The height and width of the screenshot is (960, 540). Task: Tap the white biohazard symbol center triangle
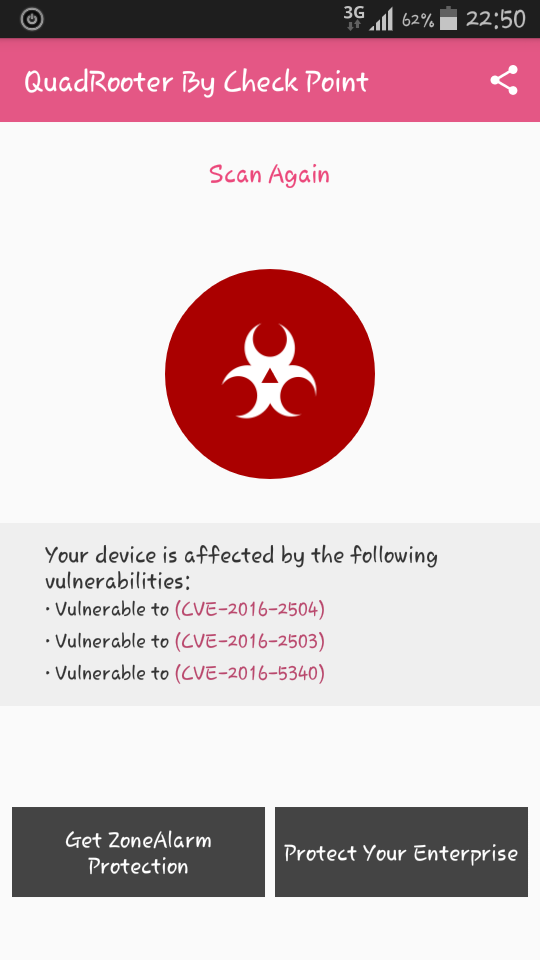269,375
